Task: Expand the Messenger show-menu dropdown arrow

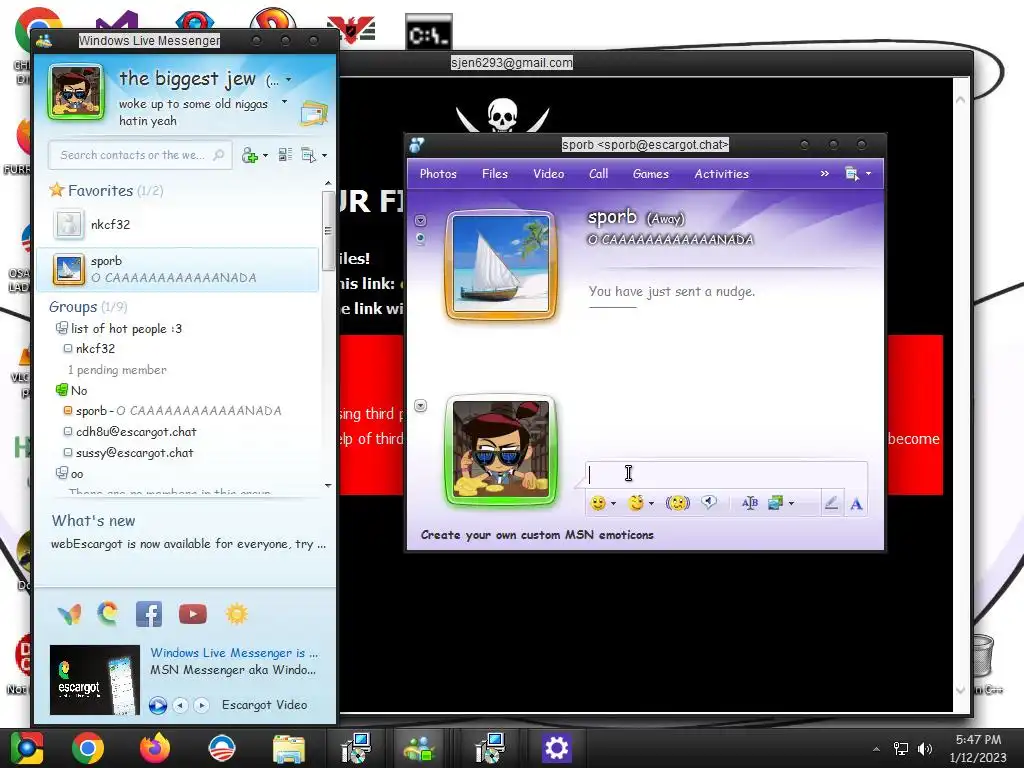Action: pos(325,155)
